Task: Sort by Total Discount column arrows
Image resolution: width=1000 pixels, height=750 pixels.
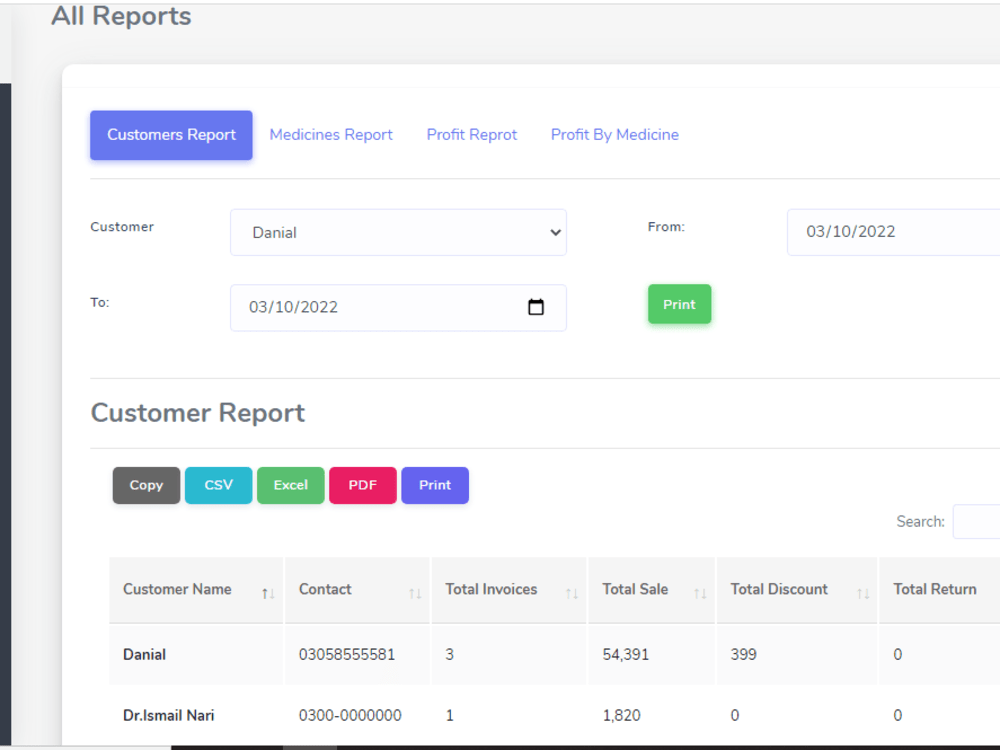Action: point(863,594)
